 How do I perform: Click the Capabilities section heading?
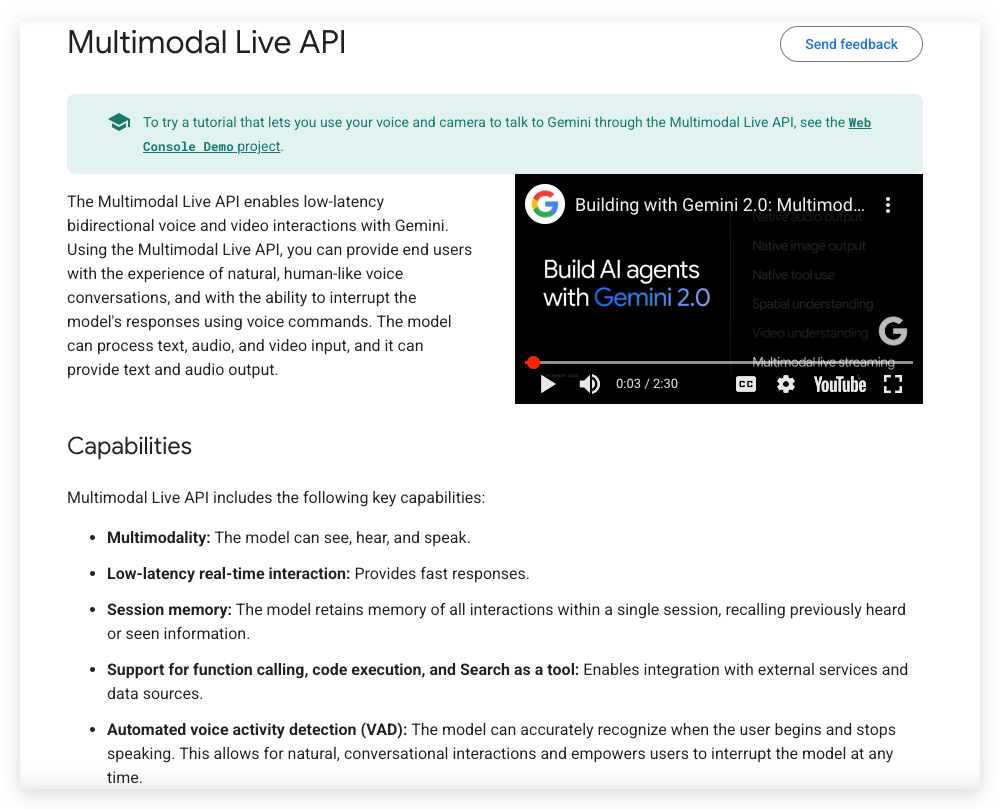129,447
